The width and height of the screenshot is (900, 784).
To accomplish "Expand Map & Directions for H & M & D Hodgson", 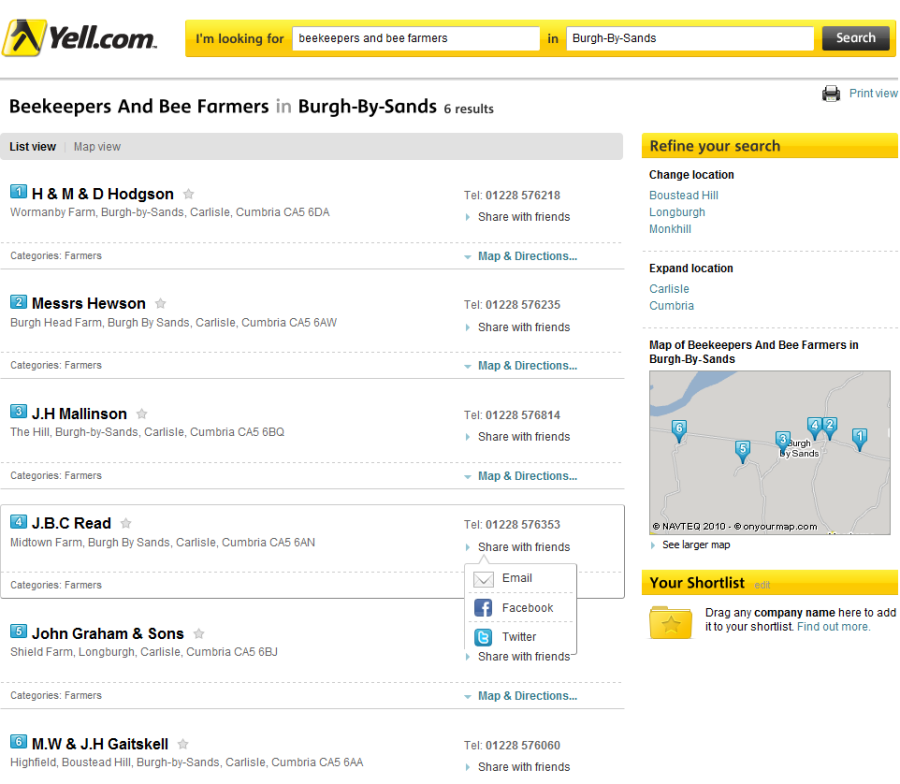I will (521, 256).
